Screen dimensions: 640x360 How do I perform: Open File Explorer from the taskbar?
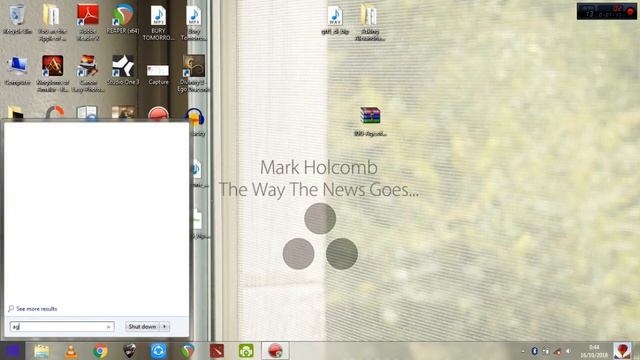coord(41,351)
